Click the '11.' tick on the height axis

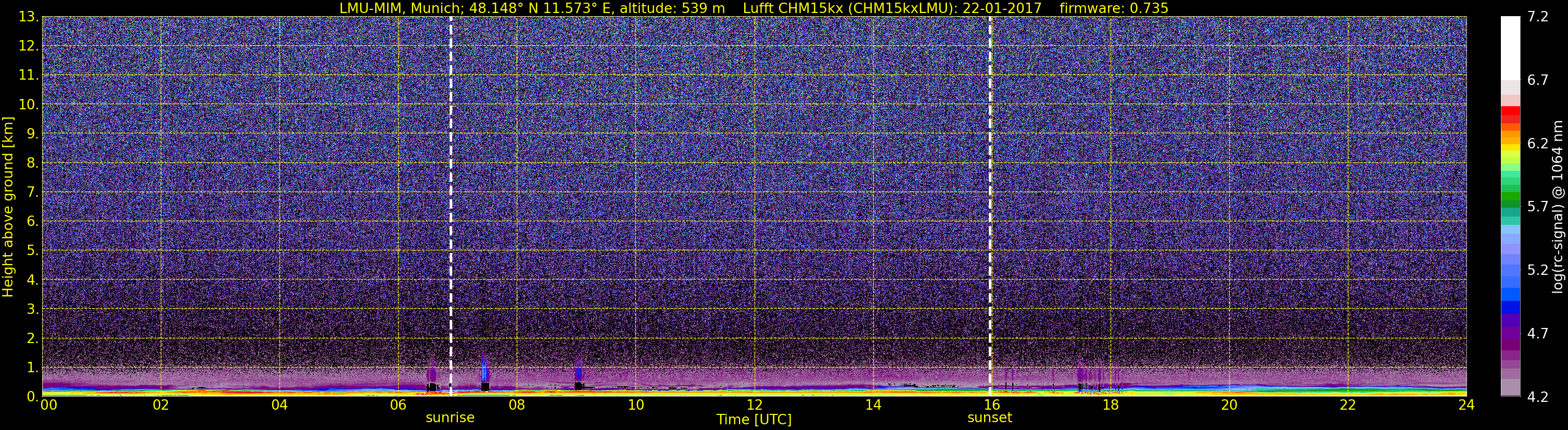(x=29, y=75)
